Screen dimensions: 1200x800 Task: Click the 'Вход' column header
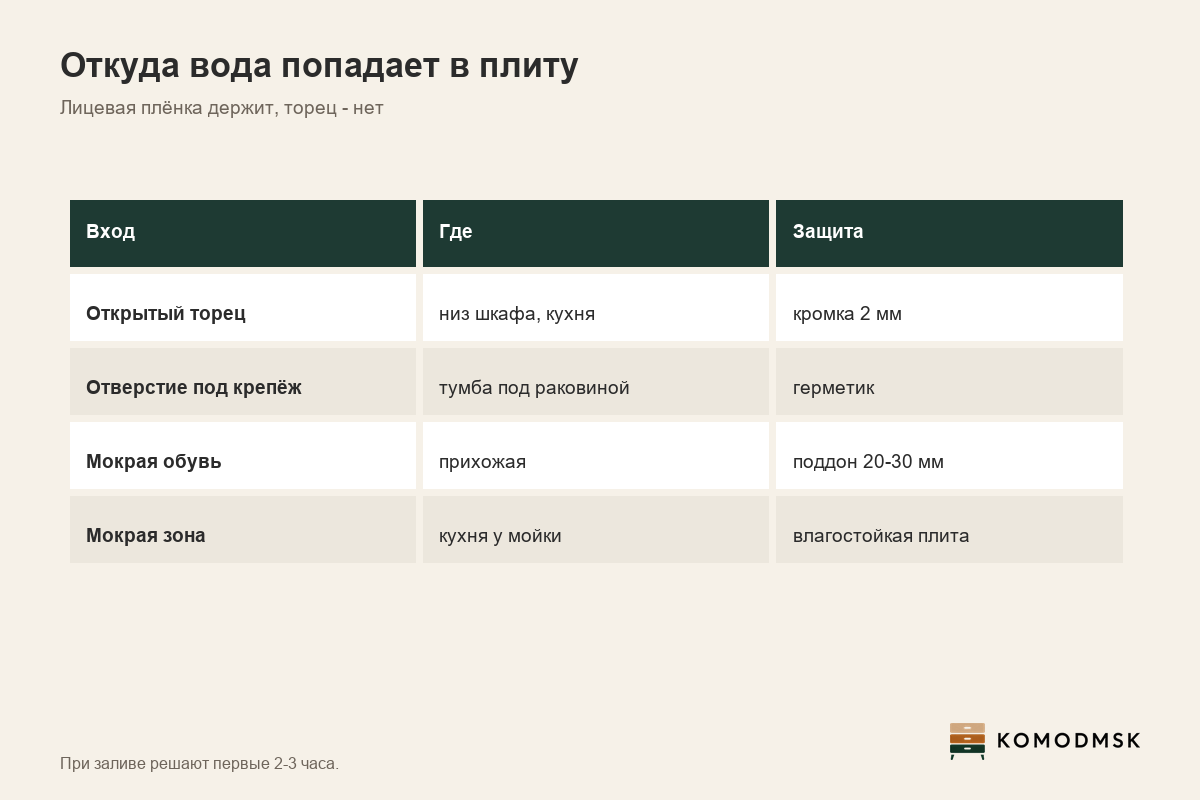(243, 233)
